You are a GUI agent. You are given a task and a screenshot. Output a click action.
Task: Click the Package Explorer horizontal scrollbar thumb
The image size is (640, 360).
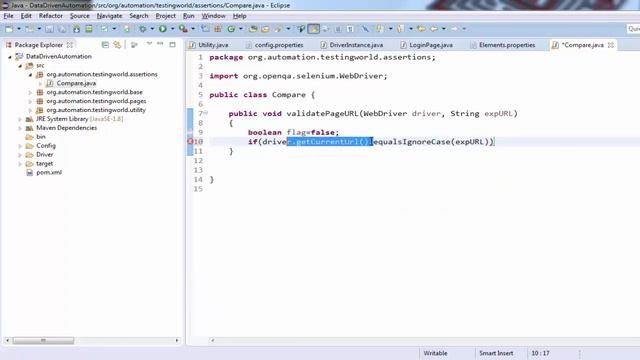tap(43, 340)
